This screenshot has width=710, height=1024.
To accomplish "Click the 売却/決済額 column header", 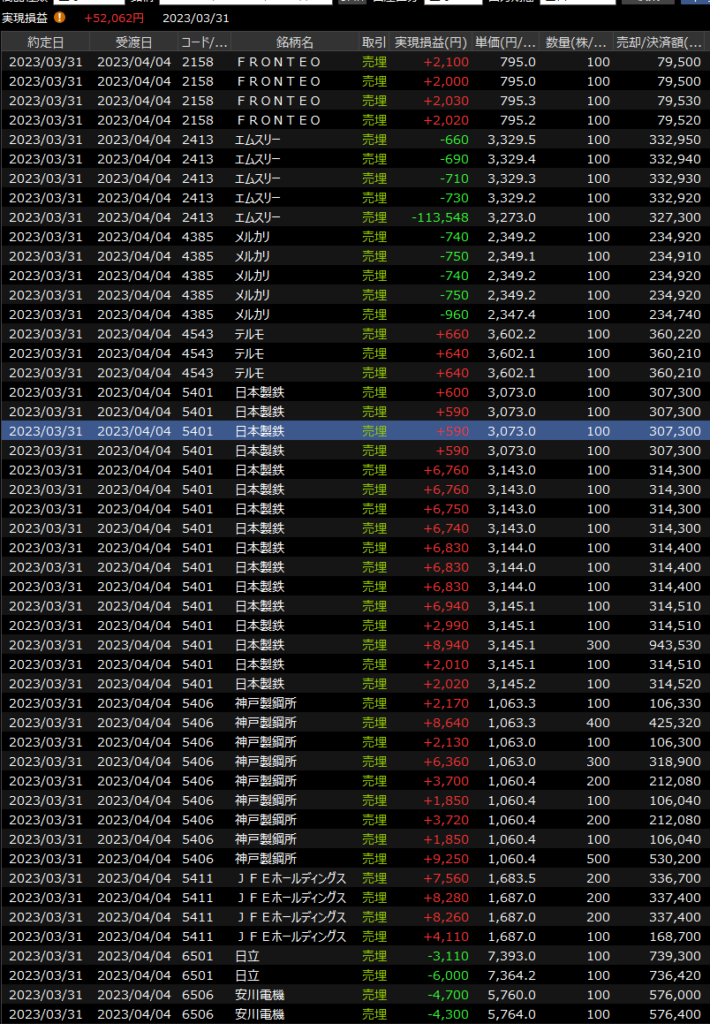I will (660, 42).
